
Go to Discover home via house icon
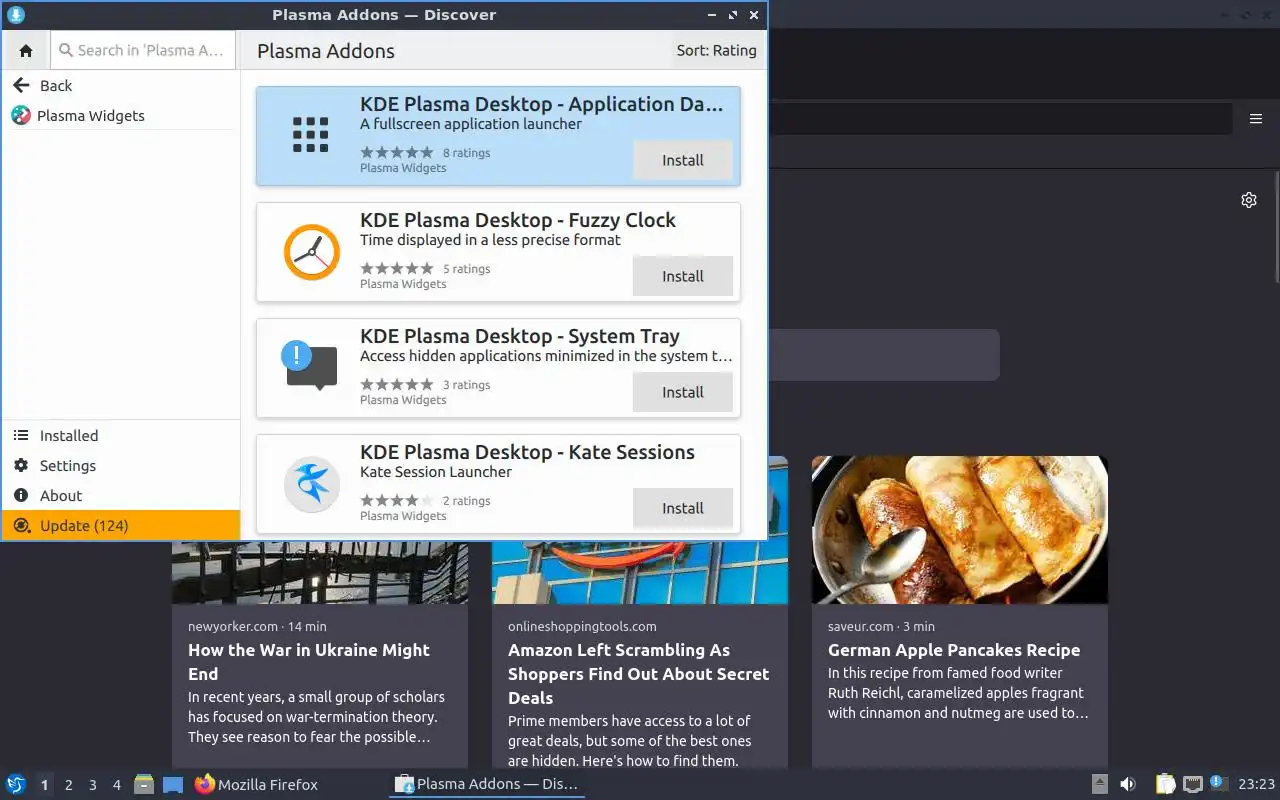tap(26, 50)
